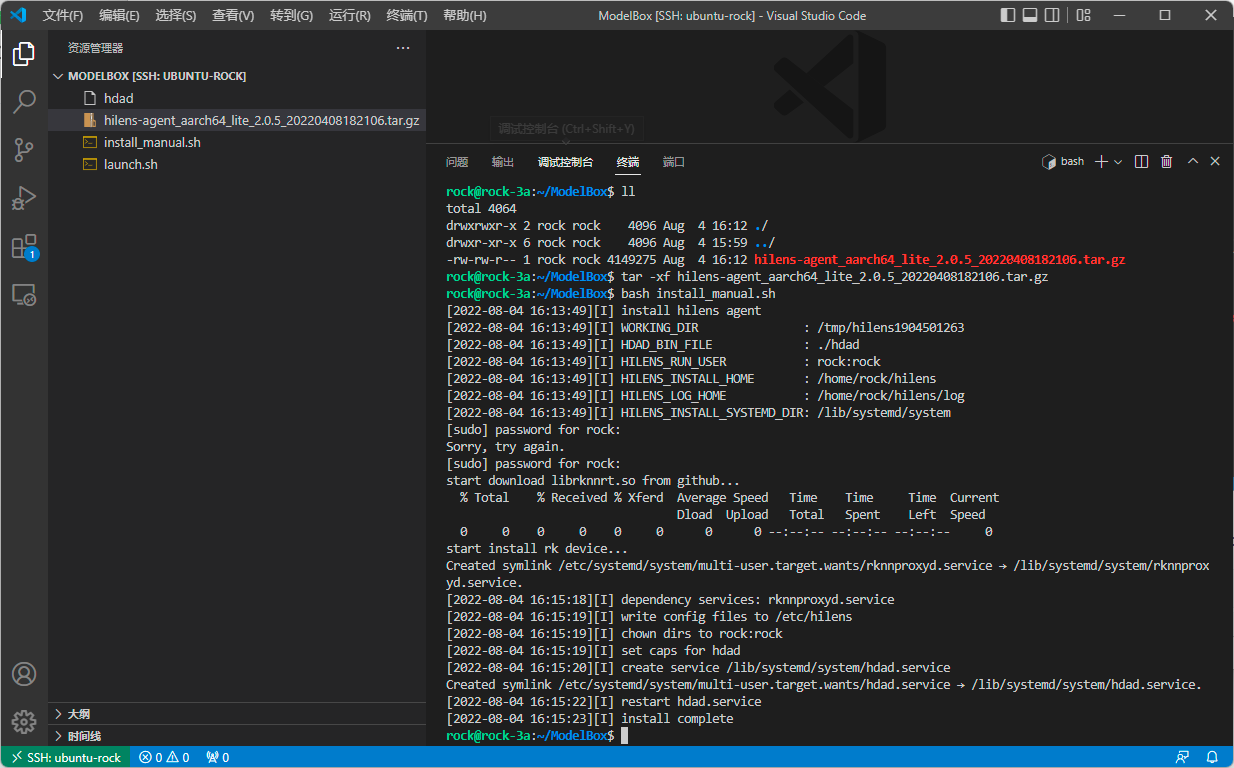The image size is (1234, 768).
Task: Click errors and warnings status item
Action: coord(164,757)
